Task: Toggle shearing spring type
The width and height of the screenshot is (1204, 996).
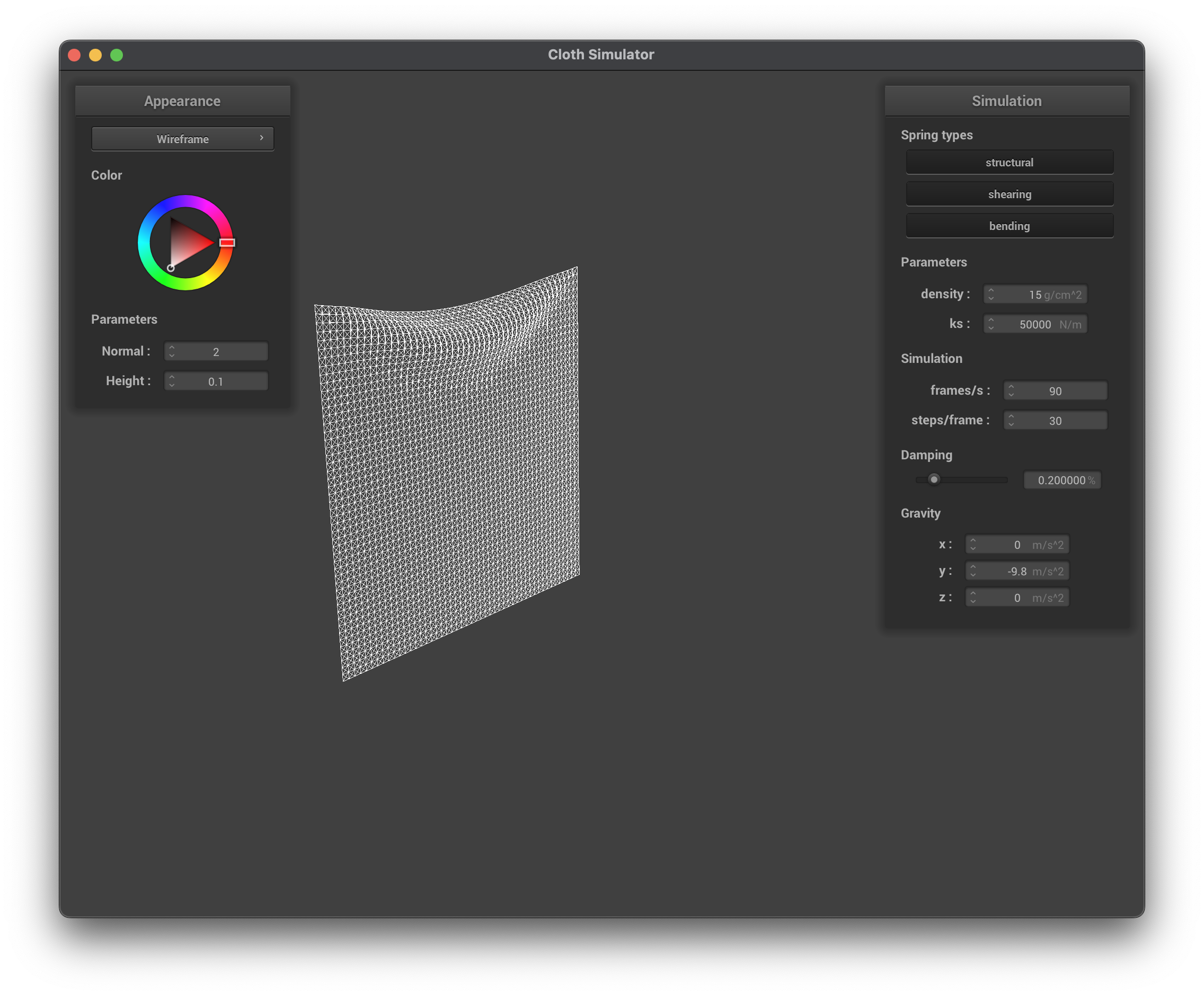Action: pyautogui.click(x=1009, y=194)
